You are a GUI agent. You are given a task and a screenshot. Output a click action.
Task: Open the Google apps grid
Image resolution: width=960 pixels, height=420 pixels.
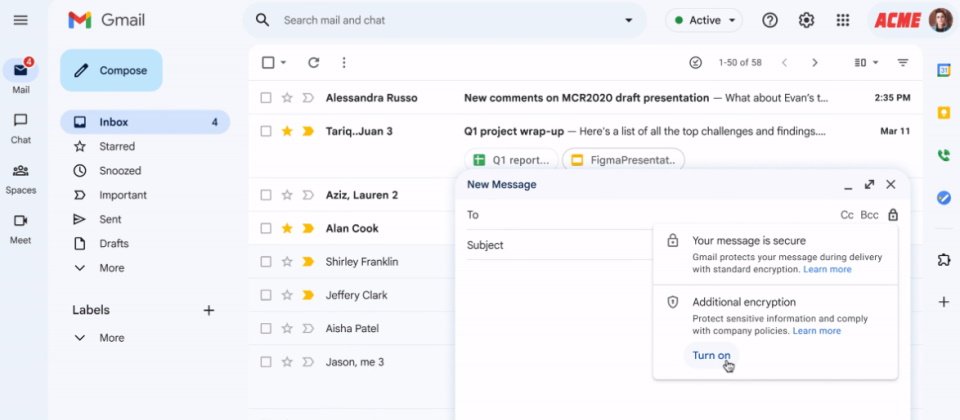click(x=843, y=20)
